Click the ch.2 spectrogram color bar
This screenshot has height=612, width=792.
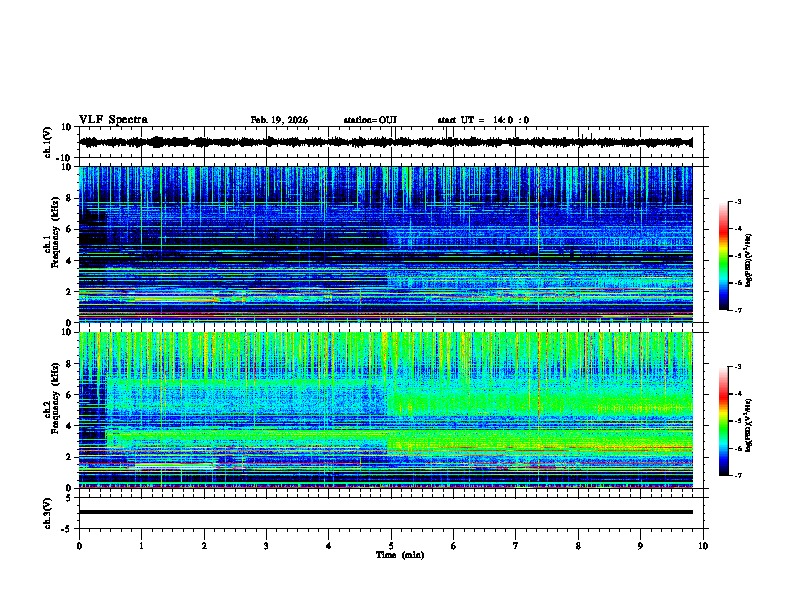723,421
